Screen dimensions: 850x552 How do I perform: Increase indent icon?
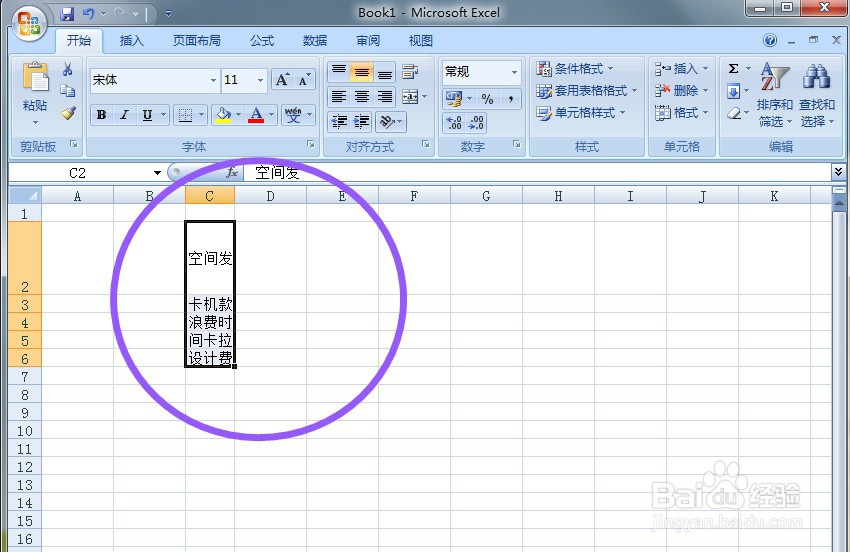point(362,122)
